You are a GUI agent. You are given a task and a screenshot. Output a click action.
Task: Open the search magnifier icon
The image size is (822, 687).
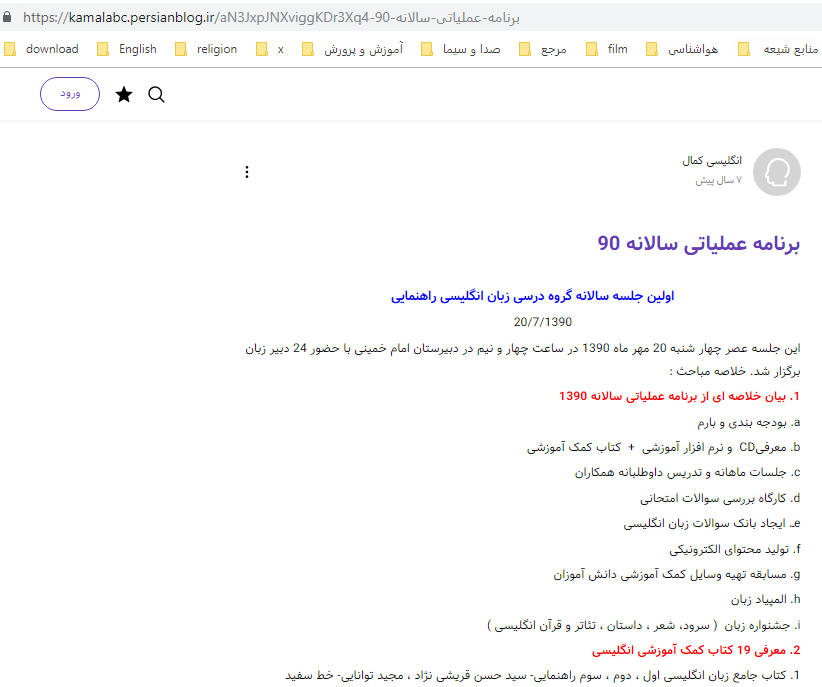click(x=156, y=94)
